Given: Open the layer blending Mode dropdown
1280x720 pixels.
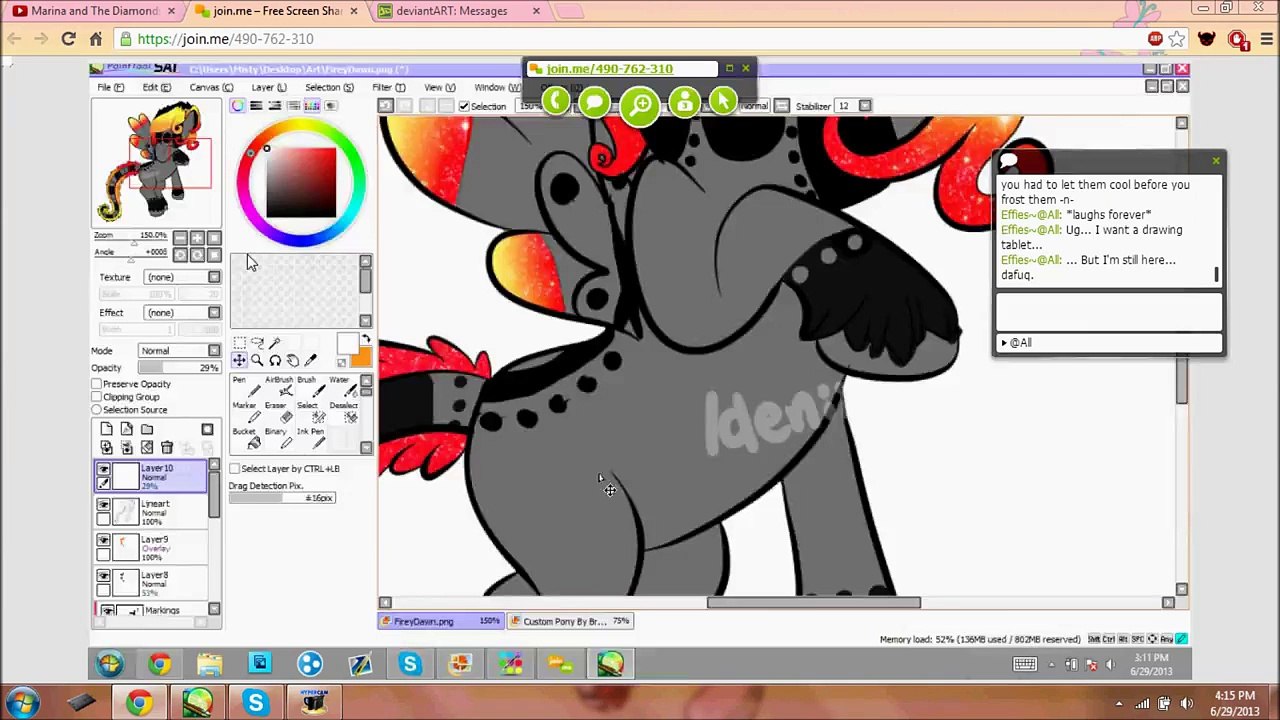Looking at the screenshot, I should [180, 351].
